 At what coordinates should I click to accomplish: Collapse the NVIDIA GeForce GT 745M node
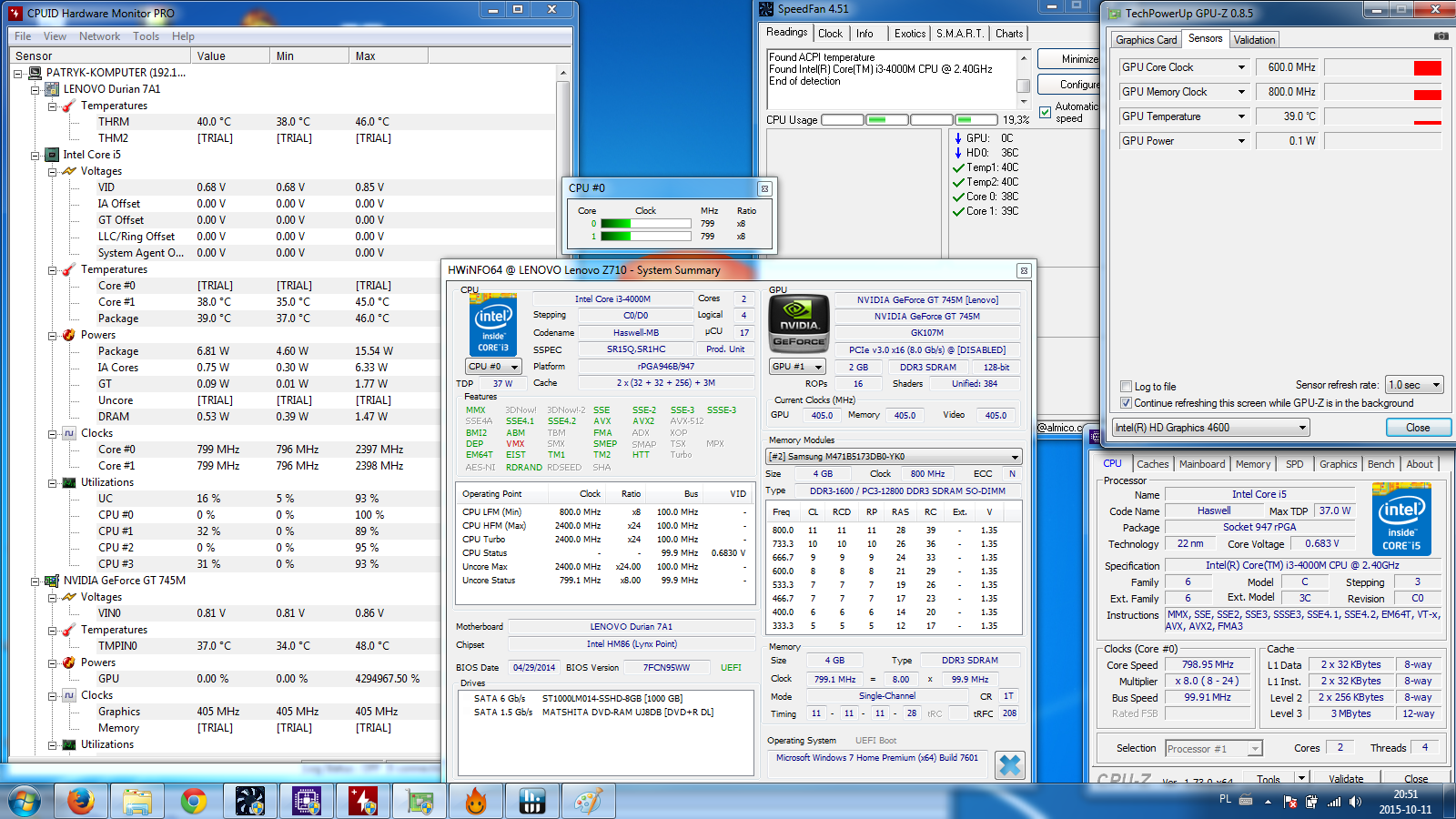(x=35, y=581)
